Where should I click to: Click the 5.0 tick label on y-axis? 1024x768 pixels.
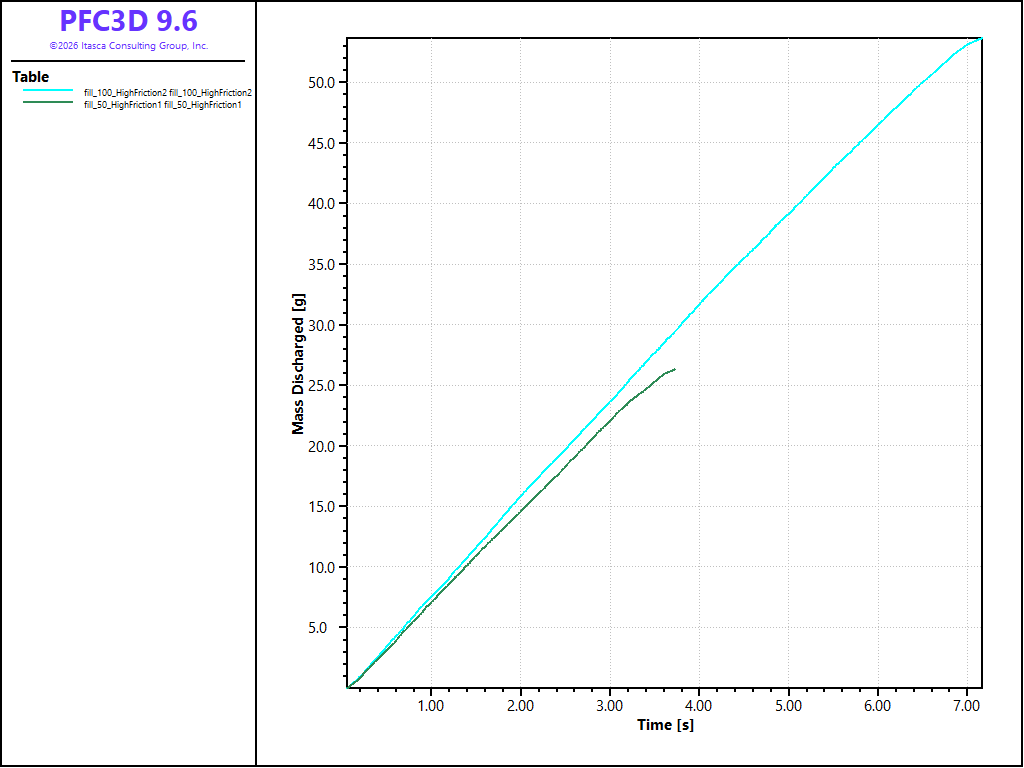(329, 628)
